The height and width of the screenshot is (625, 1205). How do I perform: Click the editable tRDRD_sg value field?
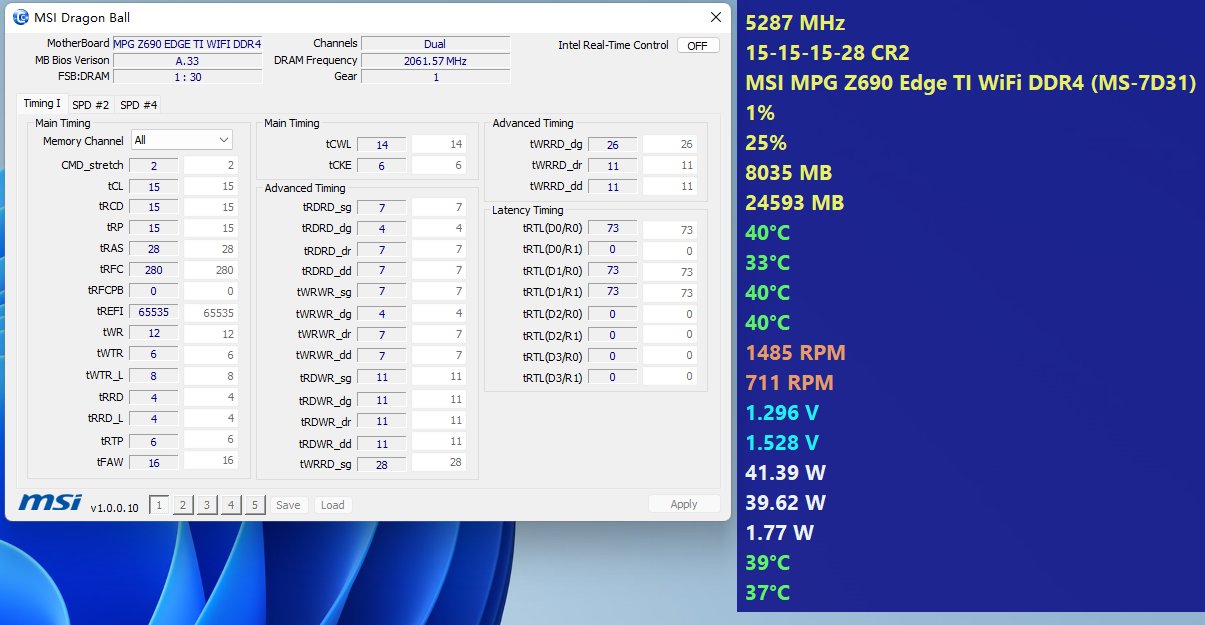pos(439,207)
